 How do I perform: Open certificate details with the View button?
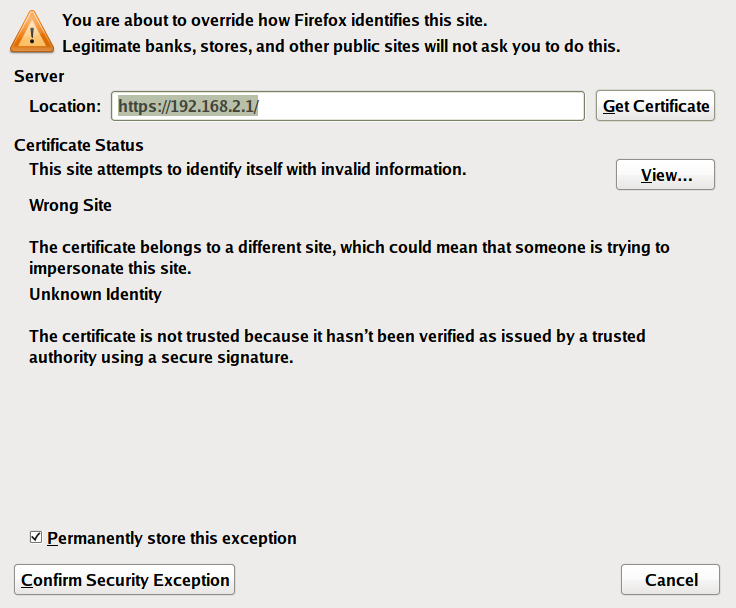[665, 175]
